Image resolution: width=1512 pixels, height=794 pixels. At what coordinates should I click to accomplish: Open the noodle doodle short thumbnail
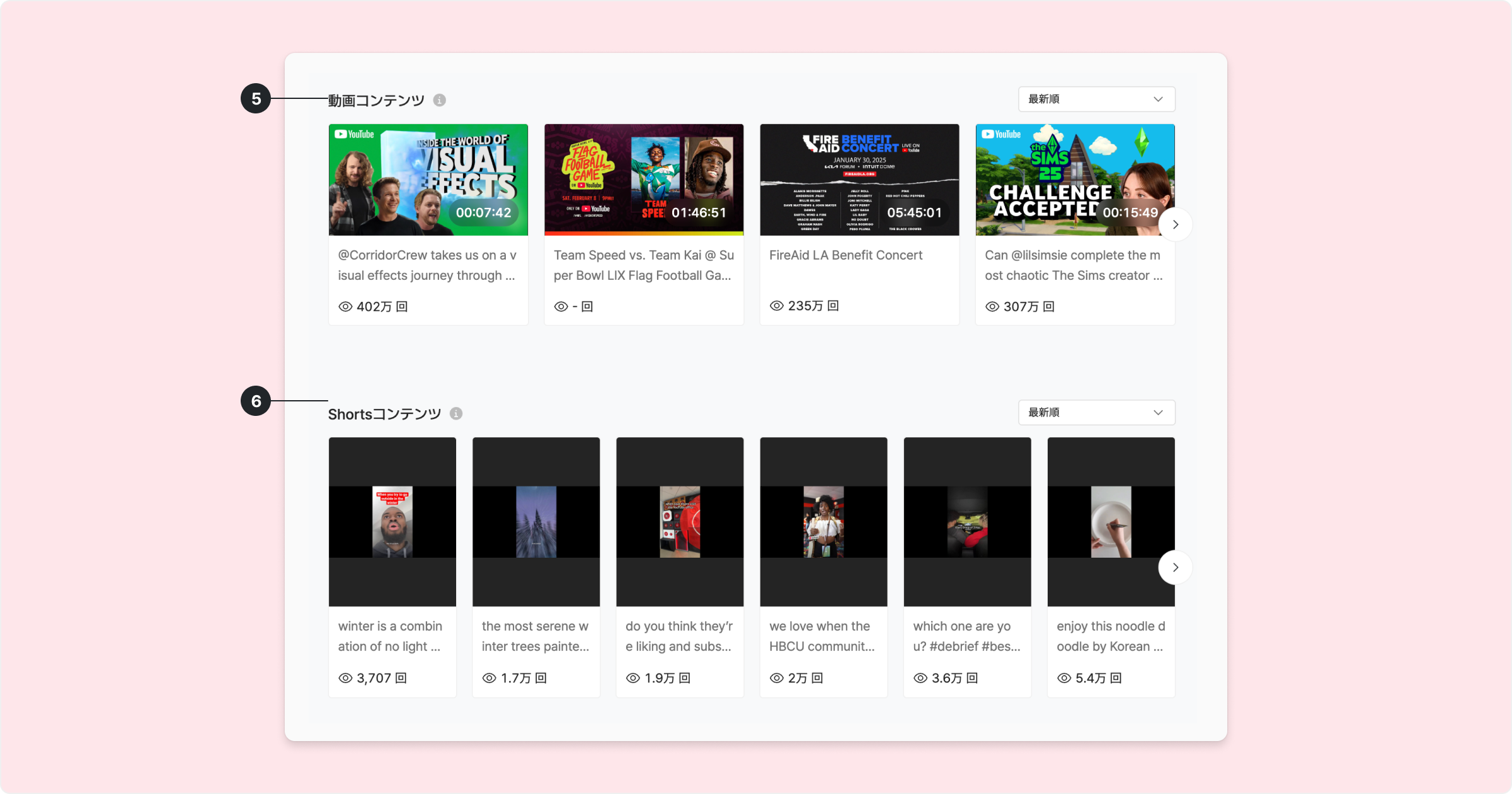coord(1111,522)
